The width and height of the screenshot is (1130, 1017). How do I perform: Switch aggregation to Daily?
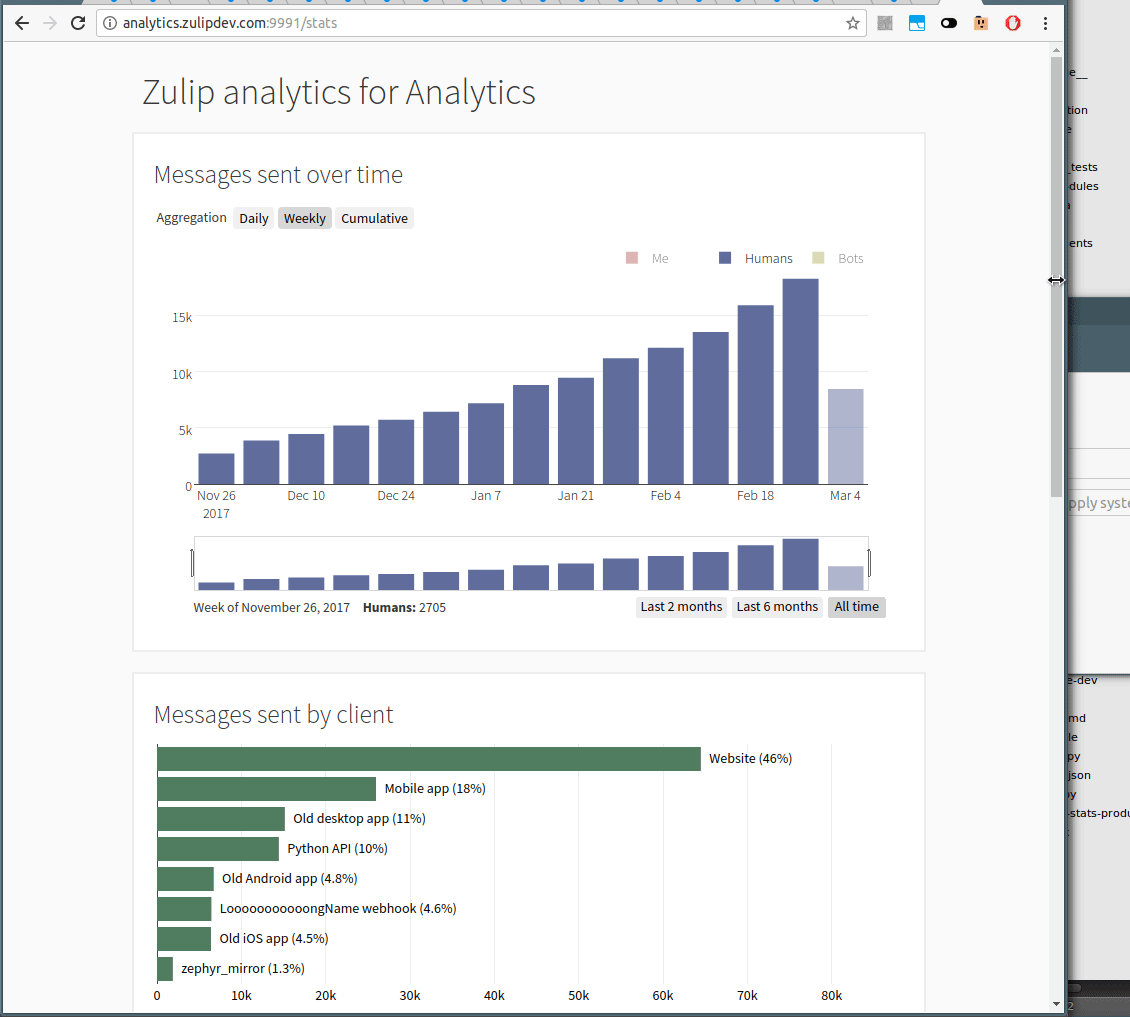coord(254,218)
